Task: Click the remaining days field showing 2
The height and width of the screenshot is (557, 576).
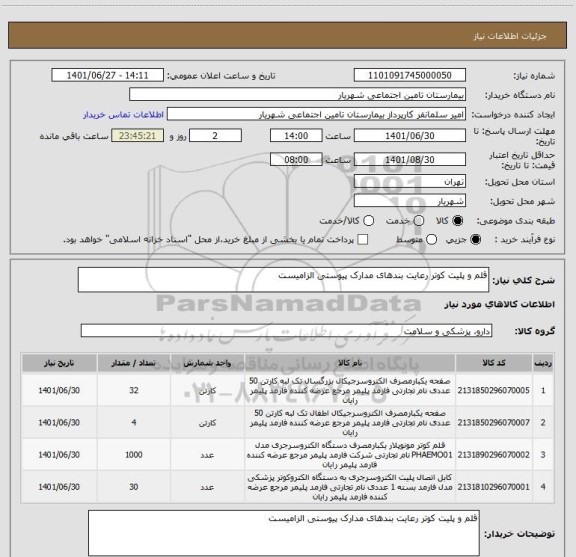Action: pos(215,136)
